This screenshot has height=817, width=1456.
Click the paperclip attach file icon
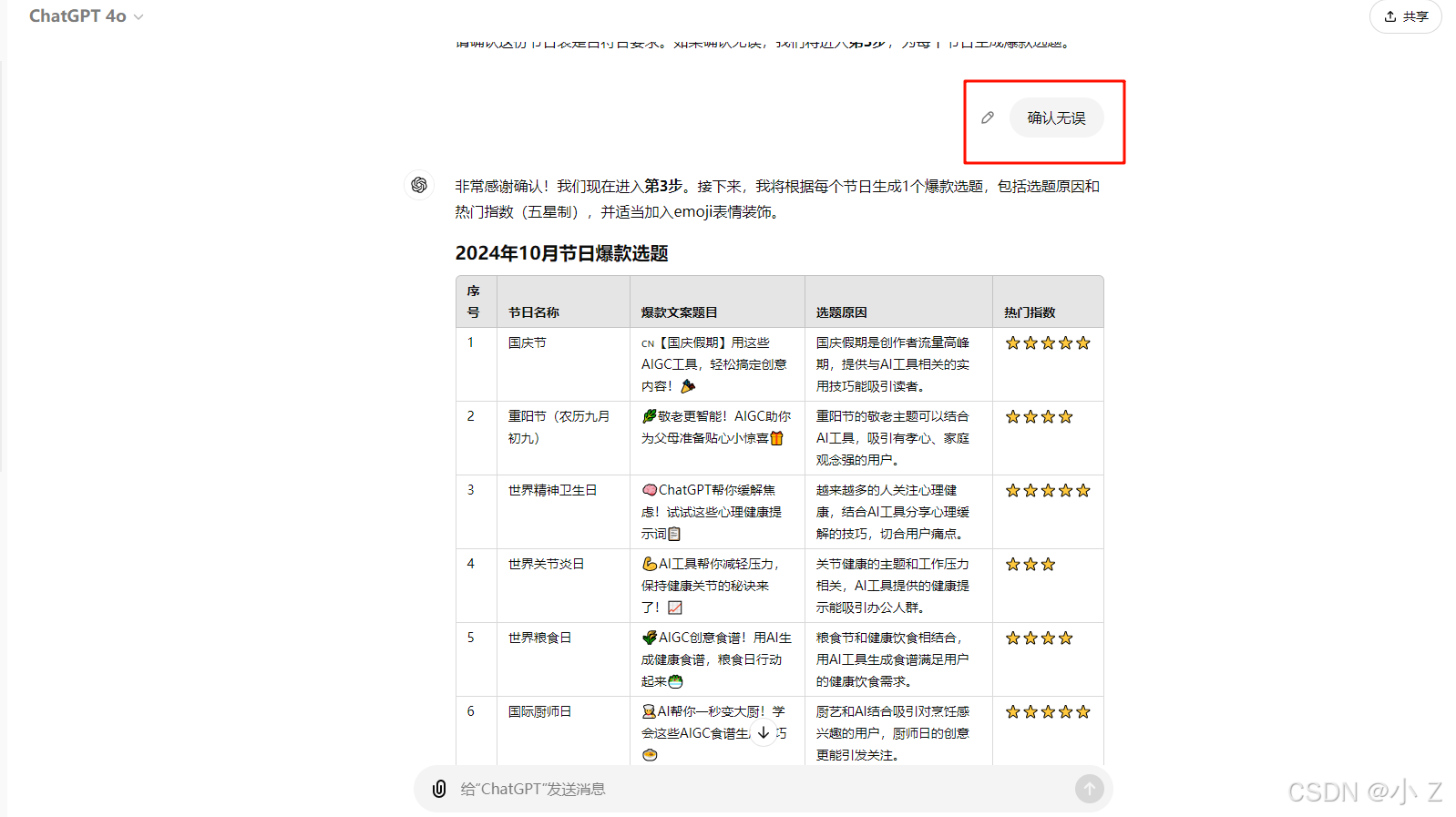point(439,789)
